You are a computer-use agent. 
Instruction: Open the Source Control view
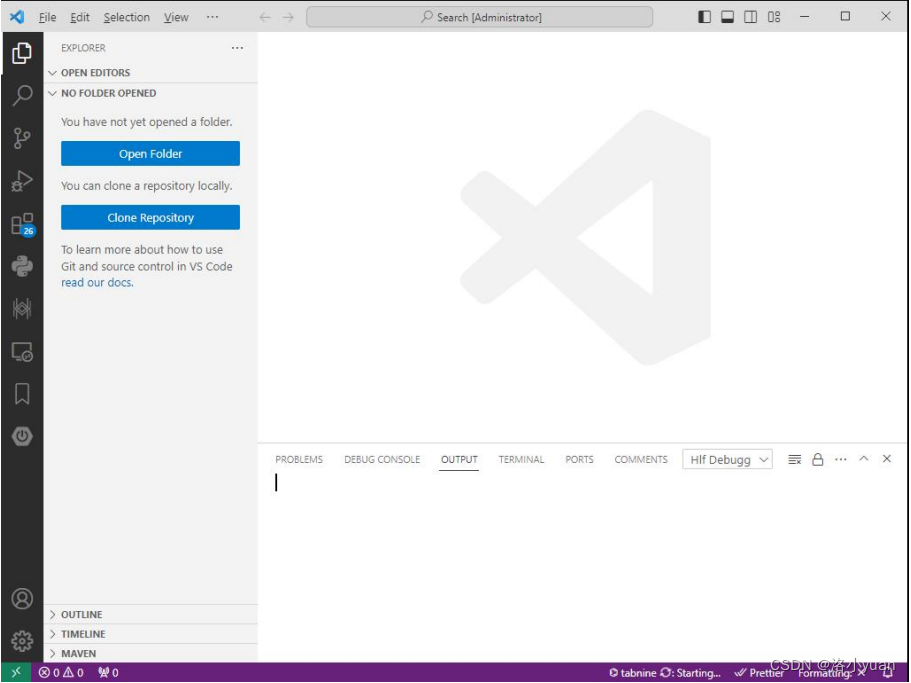(x=22, y=138)
